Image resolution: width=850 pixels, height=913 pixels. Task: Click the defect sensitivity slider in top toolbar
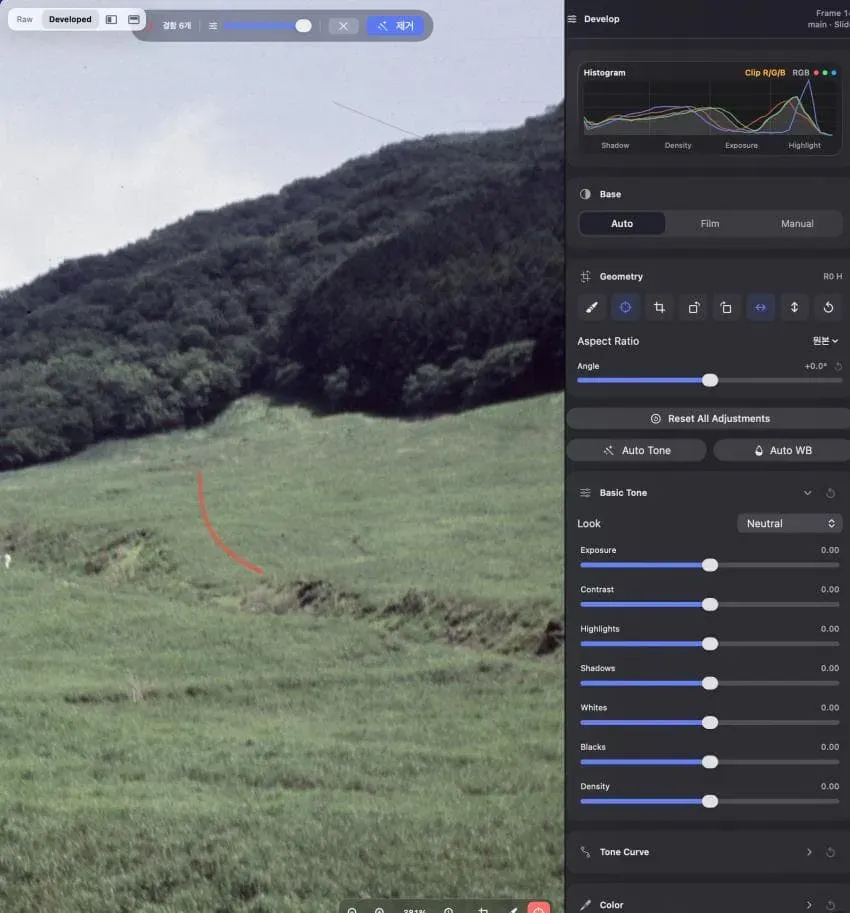[267, 26]
